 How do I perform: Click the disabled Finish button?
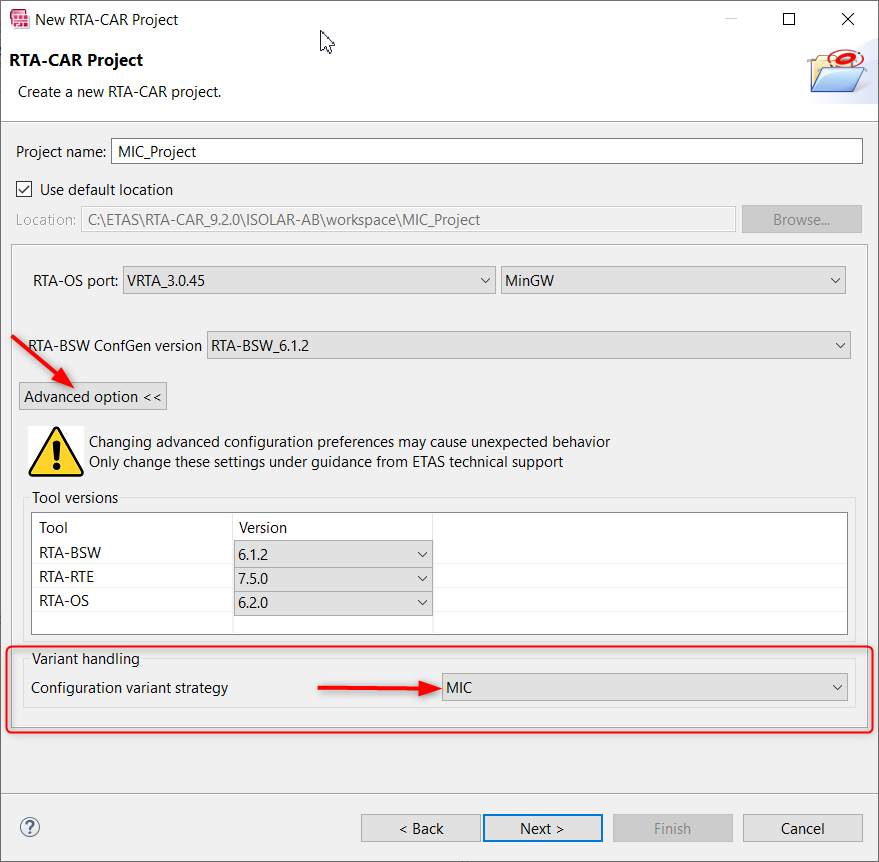click(673, 828)
